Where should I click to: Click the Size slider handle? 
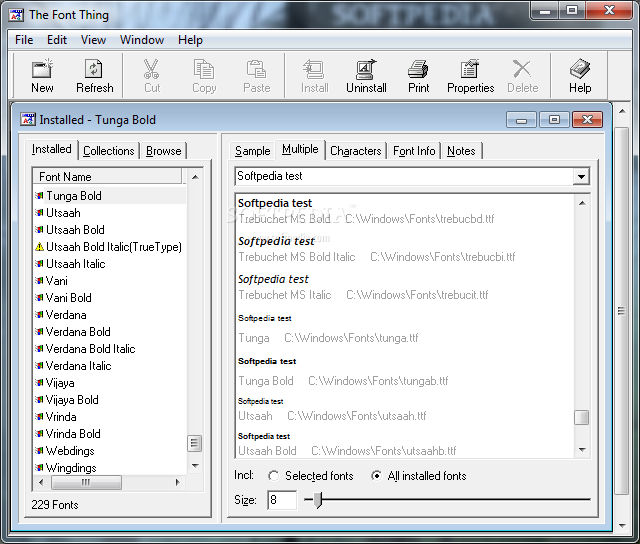click(318, 500)
